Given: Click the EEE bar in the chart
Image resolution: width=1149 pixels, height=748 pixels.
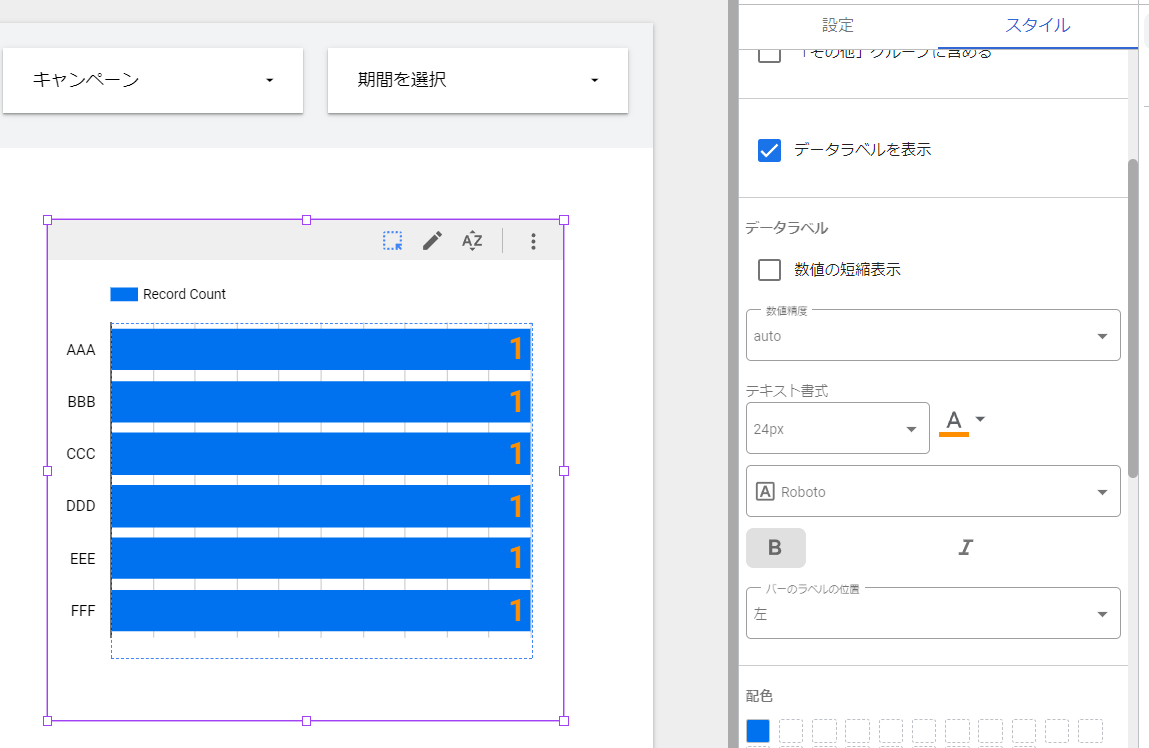Looking at the screenshot, I should coord(320,558).
